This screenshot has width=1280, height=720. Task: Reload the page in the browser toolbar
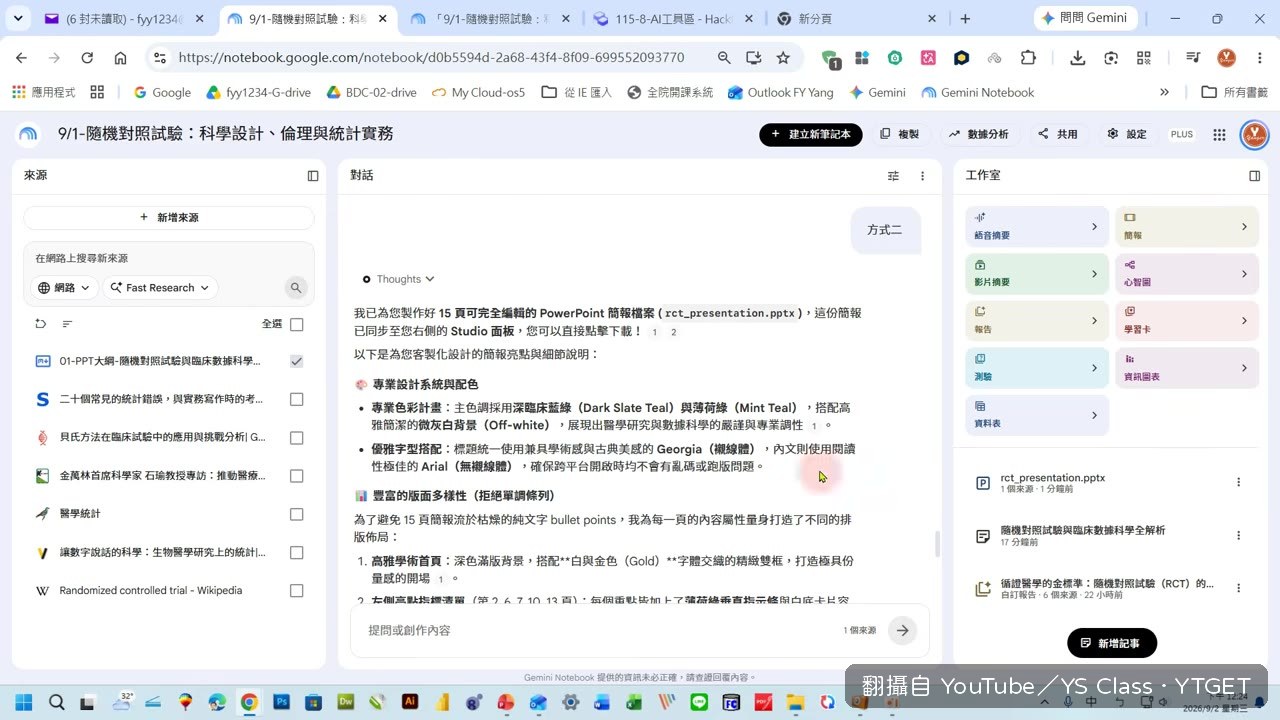87,58
